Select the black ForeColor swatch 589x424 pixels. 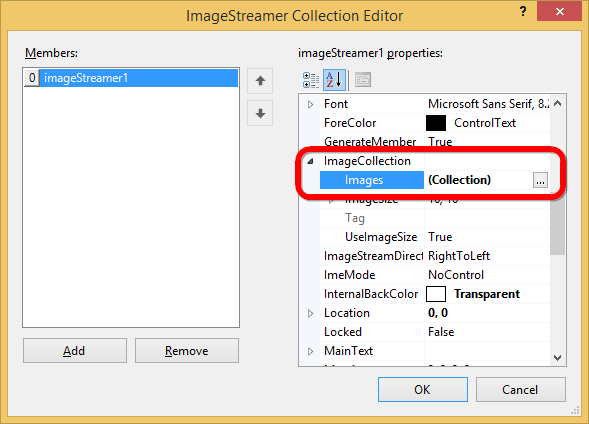436,123
